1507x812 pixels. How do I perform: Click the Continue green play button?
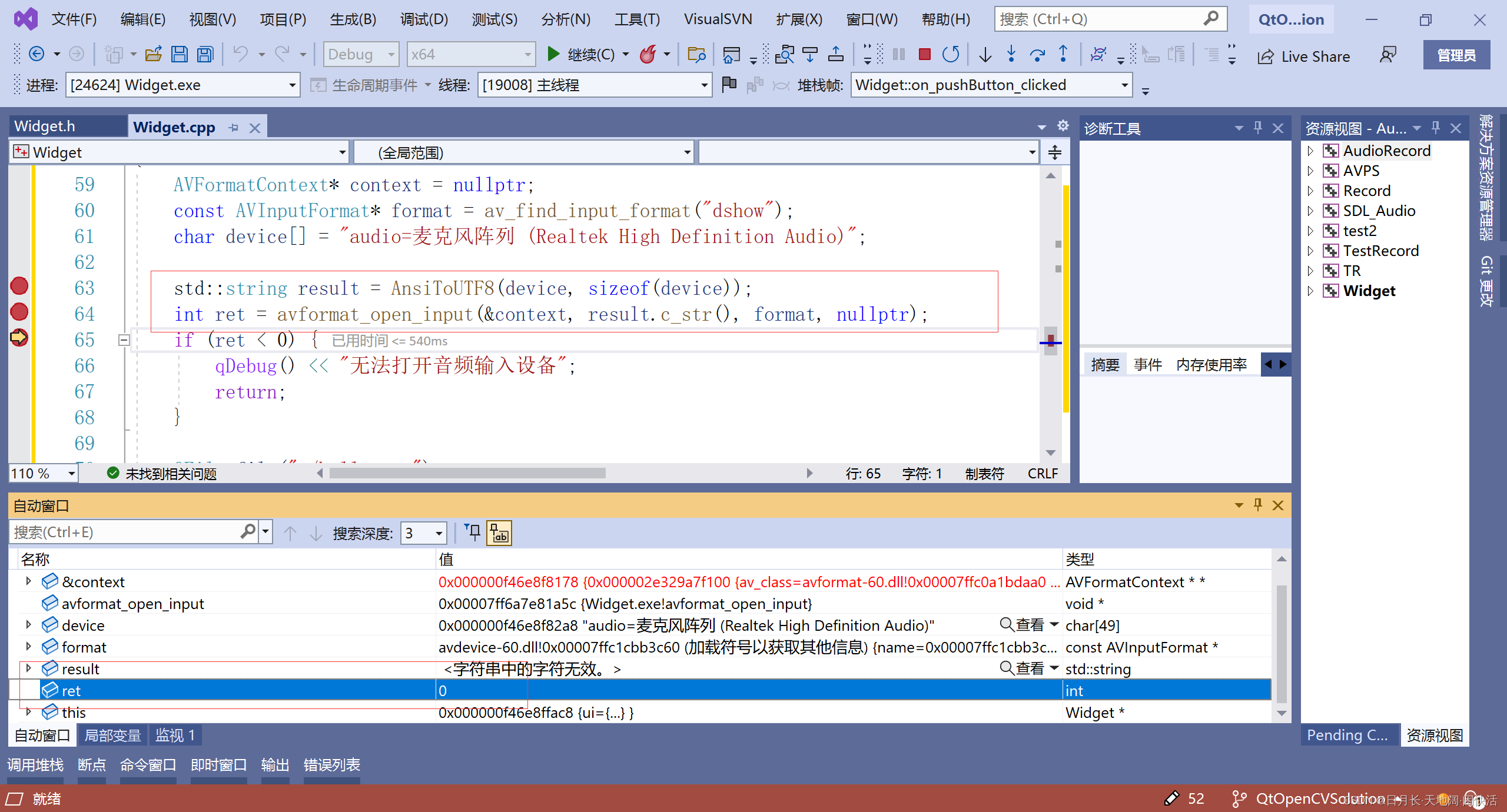[x=553, y=55]
